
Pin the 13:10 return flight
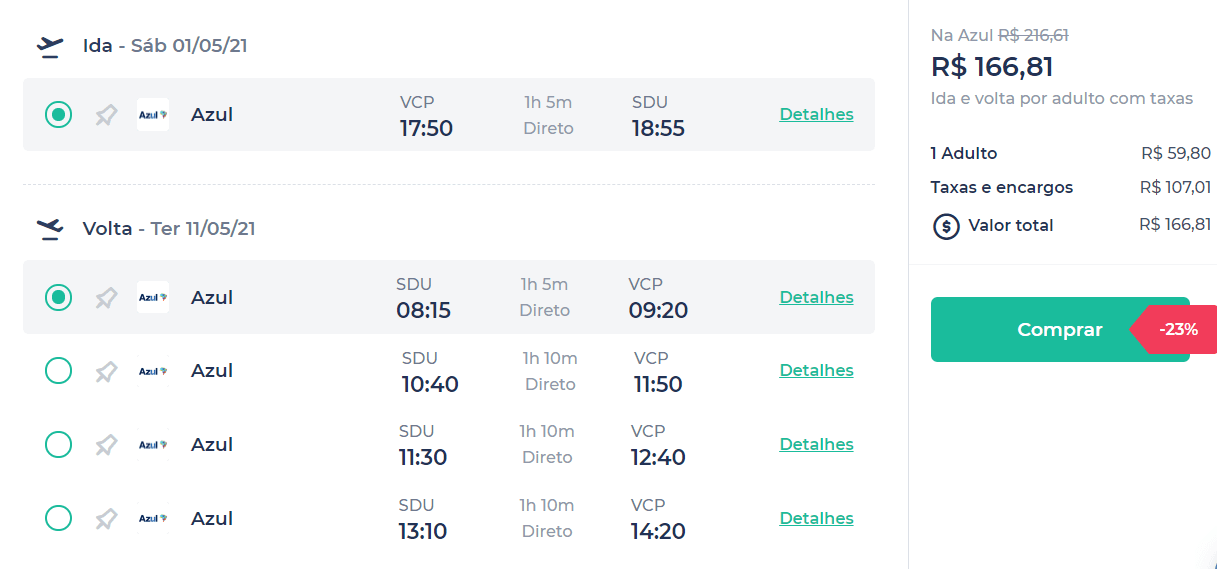pos(106,519)
